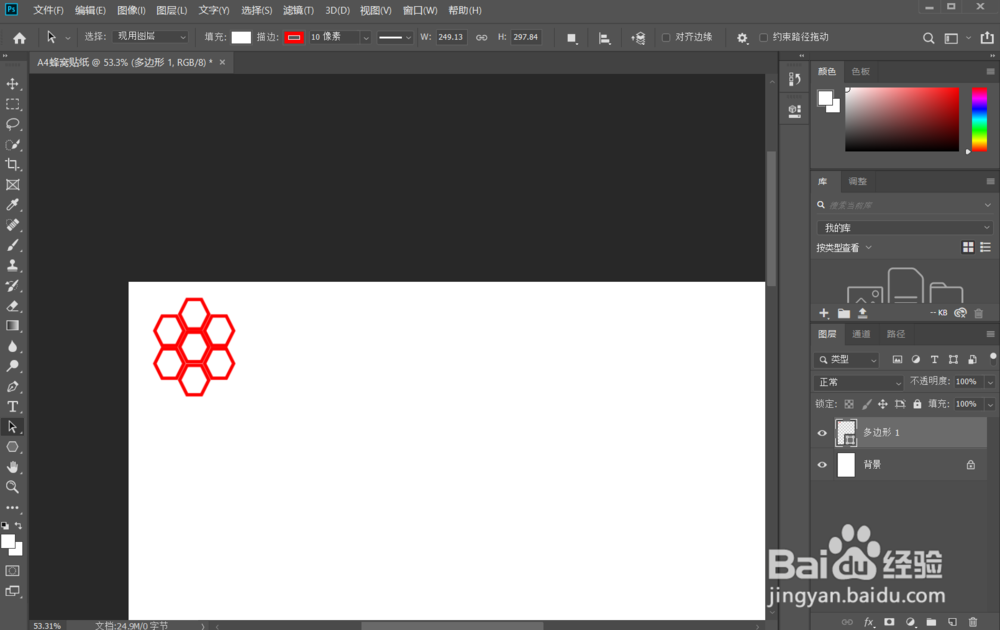Toggle lock transparent pixels
The image size is (1000, 630).
pos(849,404)
